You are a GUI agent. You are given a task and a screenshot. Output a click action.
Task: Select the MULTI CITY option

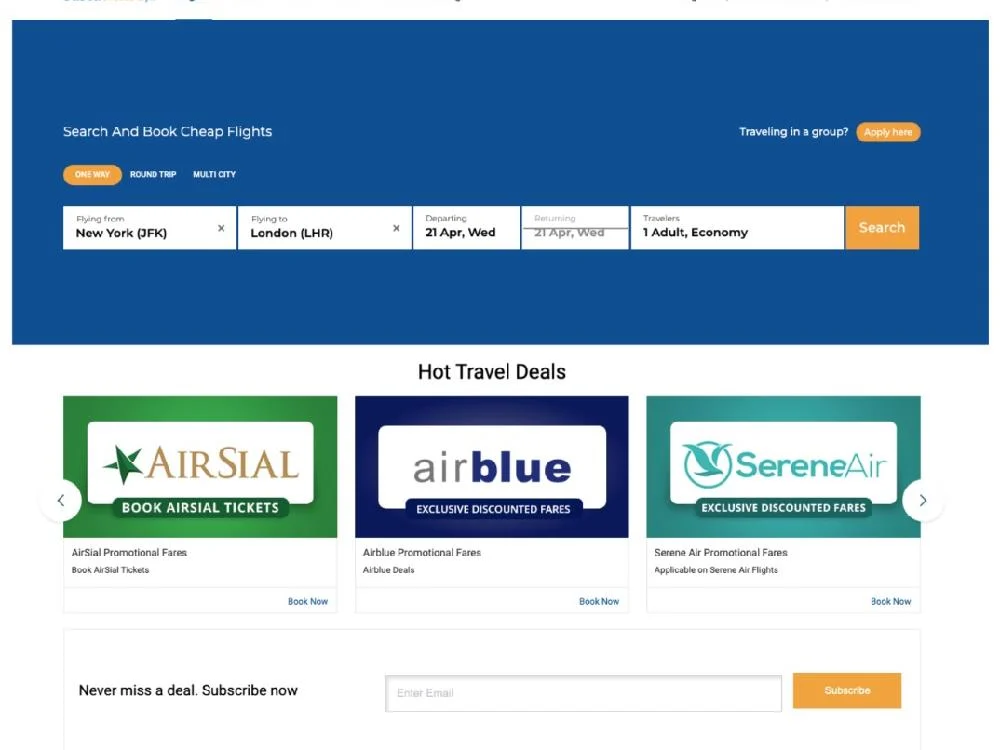(x=214, y=175)
